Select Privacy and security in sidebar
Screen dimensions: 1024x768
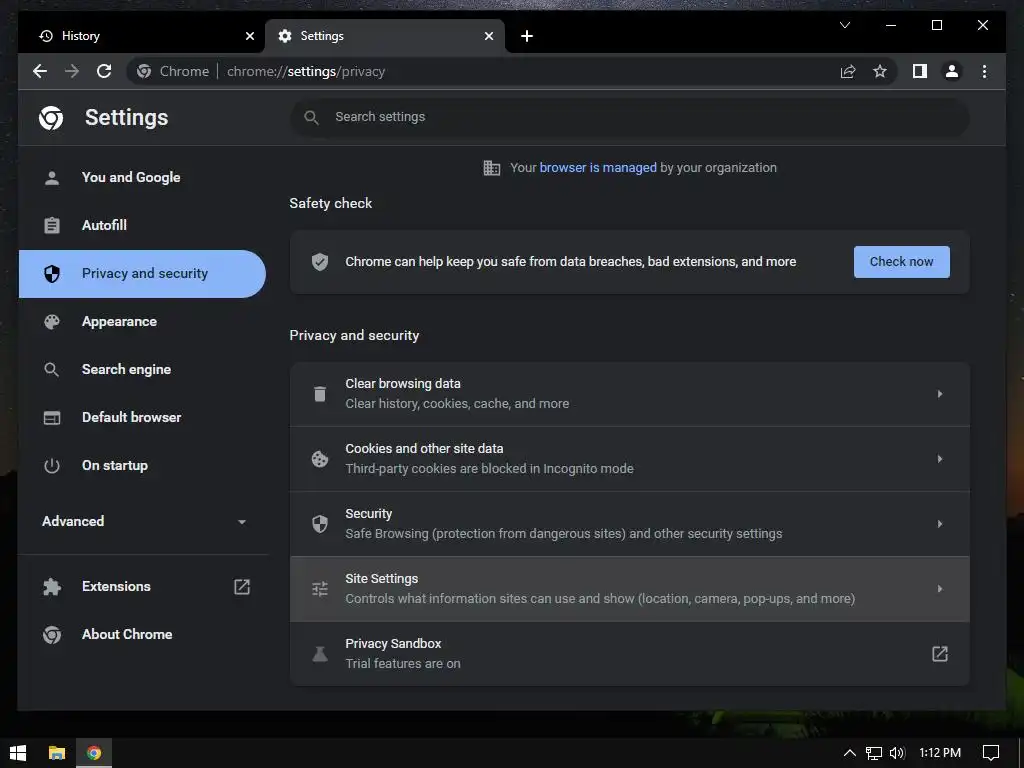142,274
